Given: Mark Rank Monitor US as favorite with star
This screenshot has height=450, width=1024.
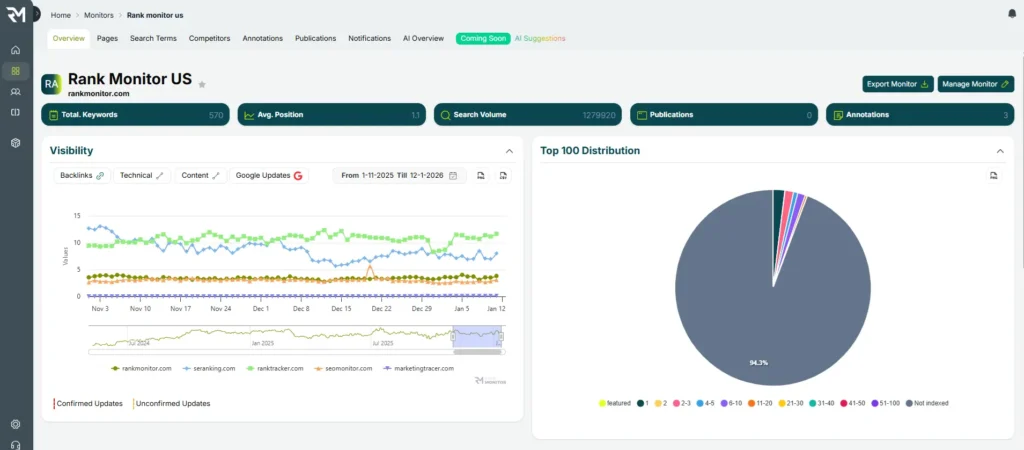Looking at the screenshot, I should coord(202,84).
